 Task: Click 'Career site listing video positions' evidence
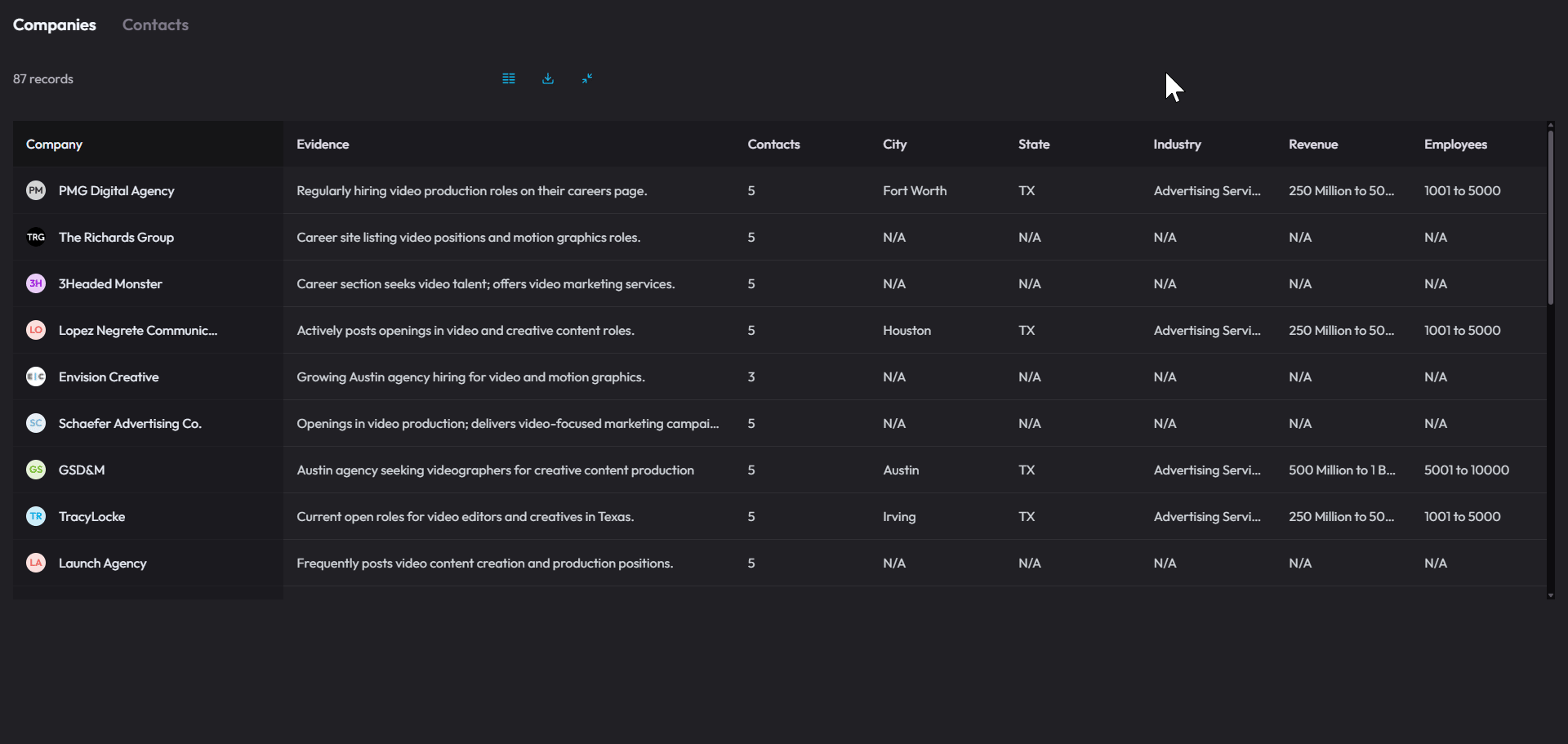pos(468,237)
